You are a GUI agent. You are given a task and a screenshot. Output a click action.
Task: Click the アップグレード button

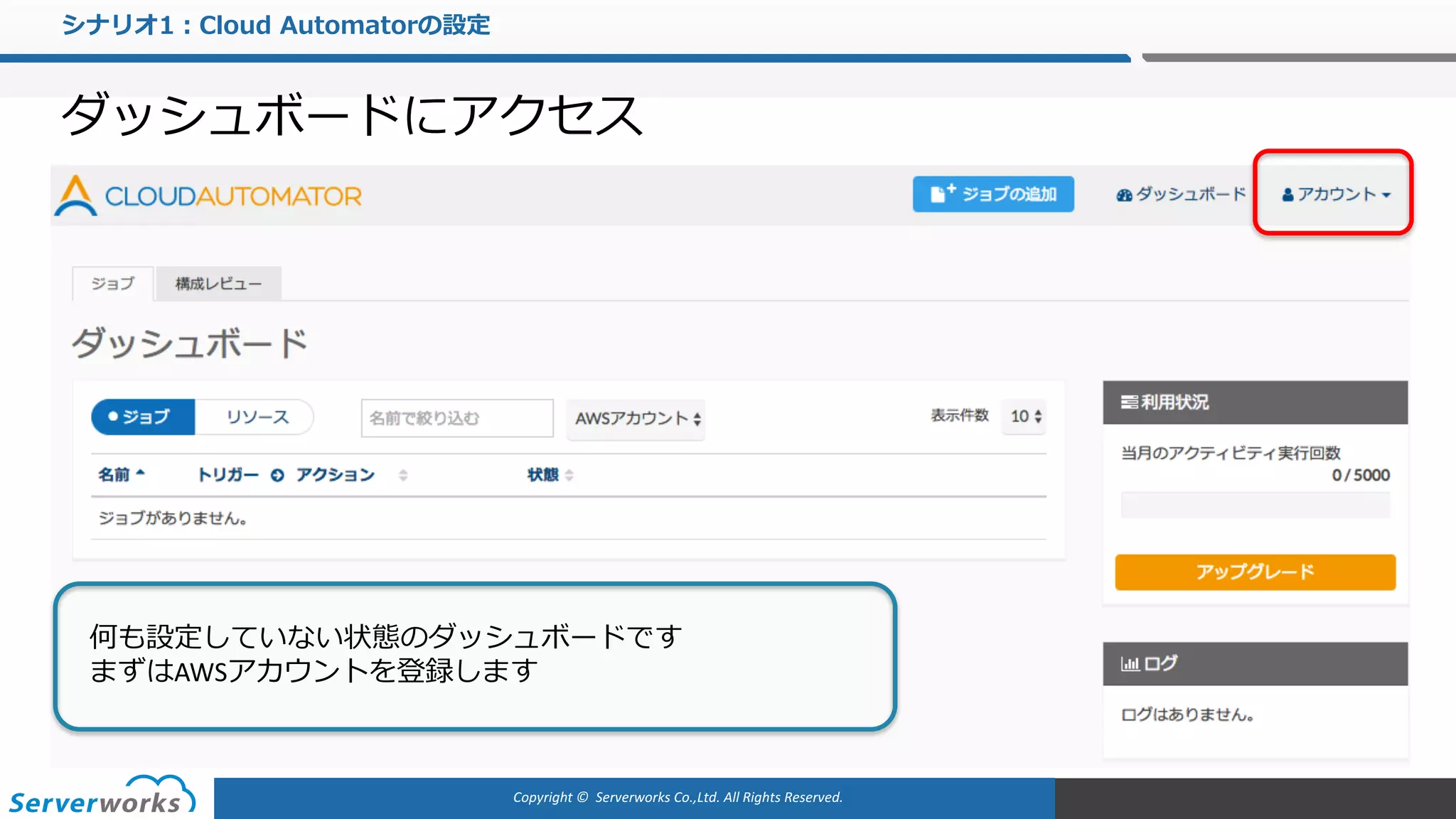click(1255, 572)
